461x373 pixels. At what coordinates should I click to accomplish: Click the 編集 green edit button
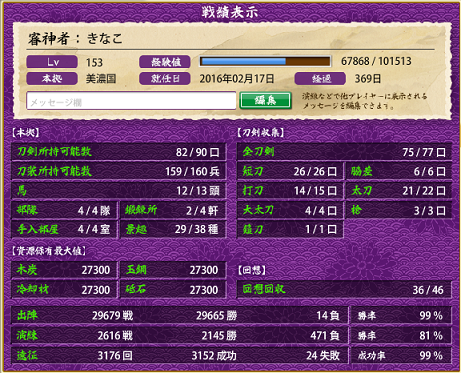265,100
